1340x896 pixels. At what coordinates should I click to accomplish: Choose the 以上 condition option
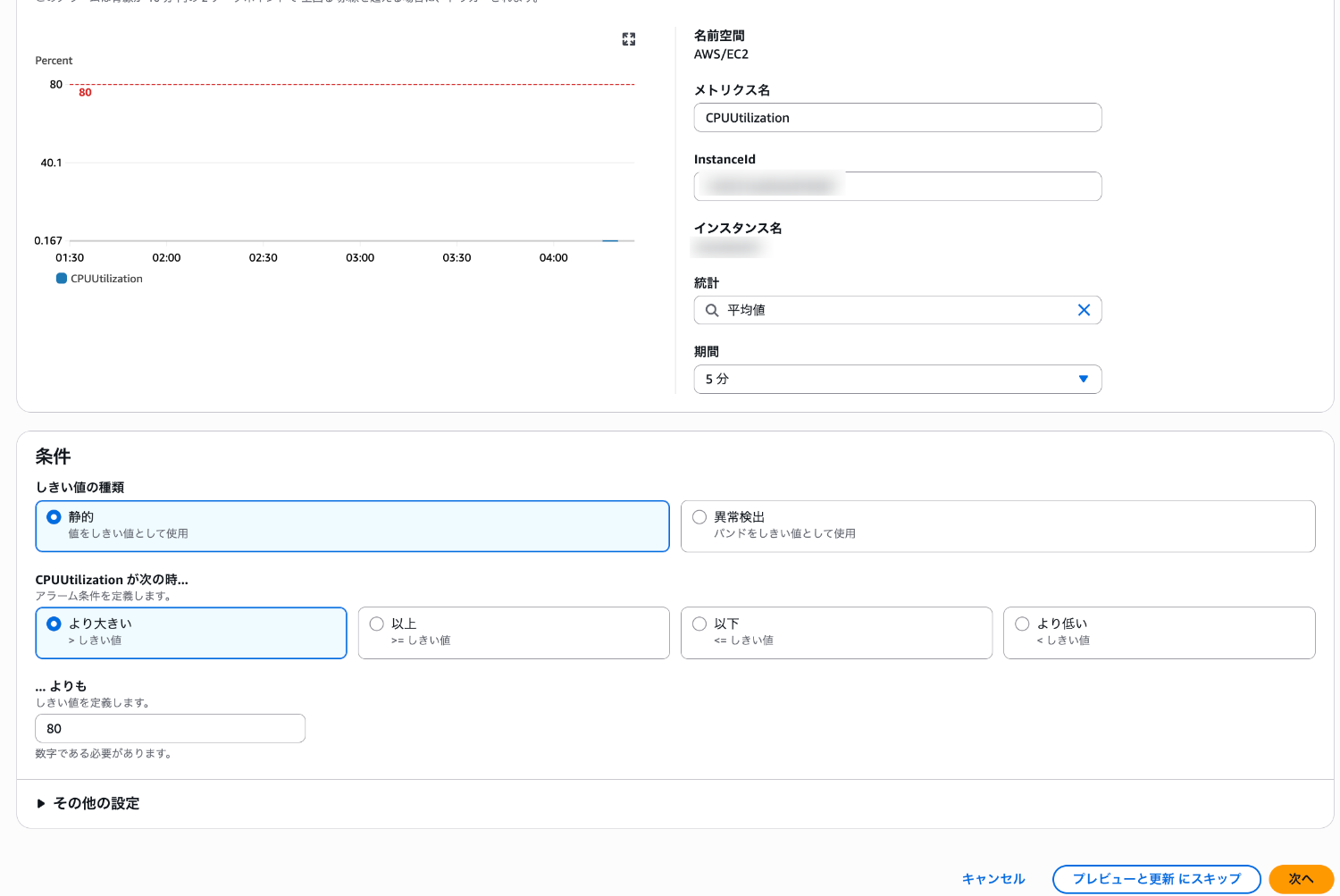[377, 624]
